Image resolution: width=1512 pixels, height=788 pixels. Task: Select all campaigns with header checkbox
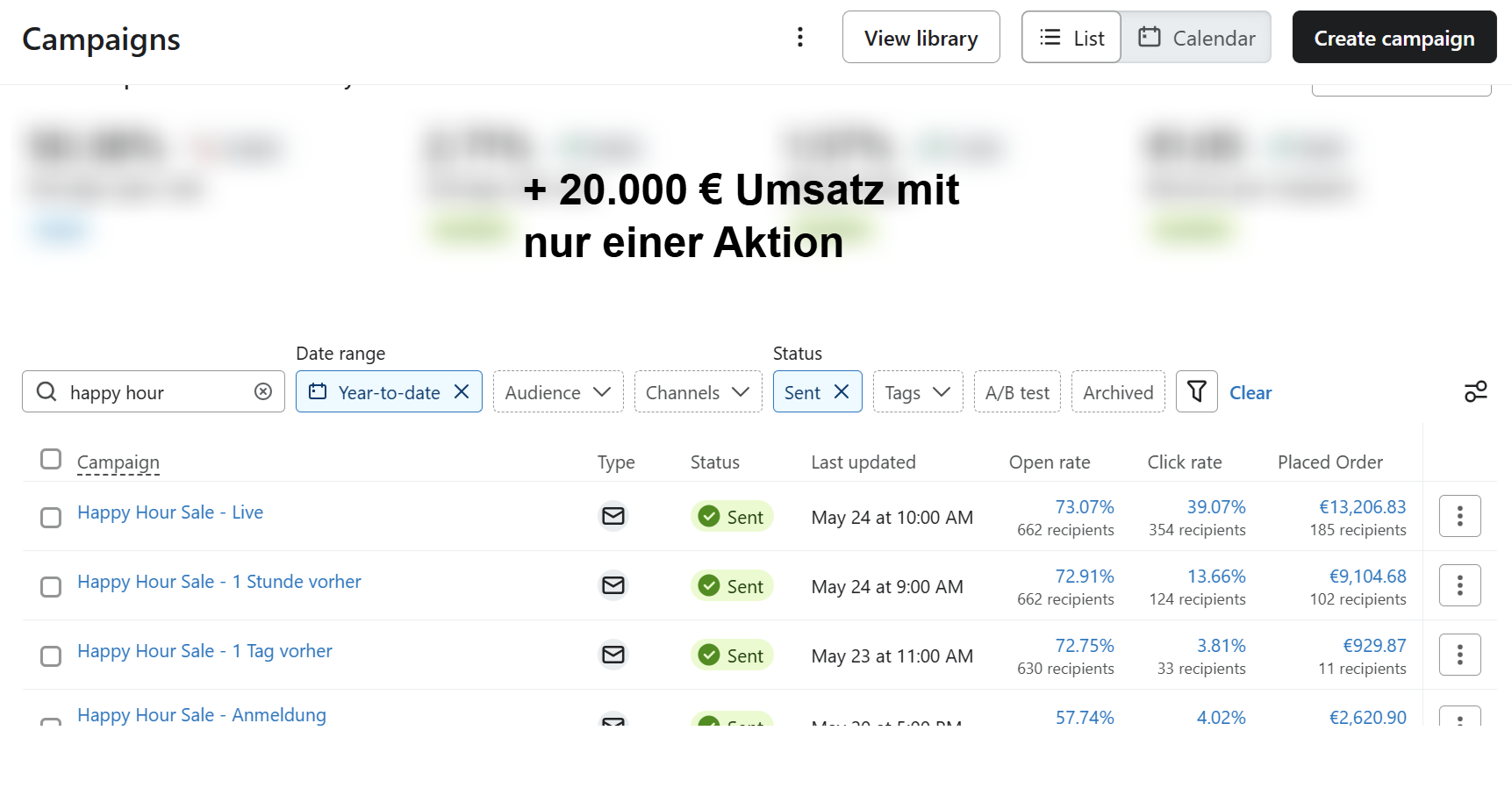[51, 459]
